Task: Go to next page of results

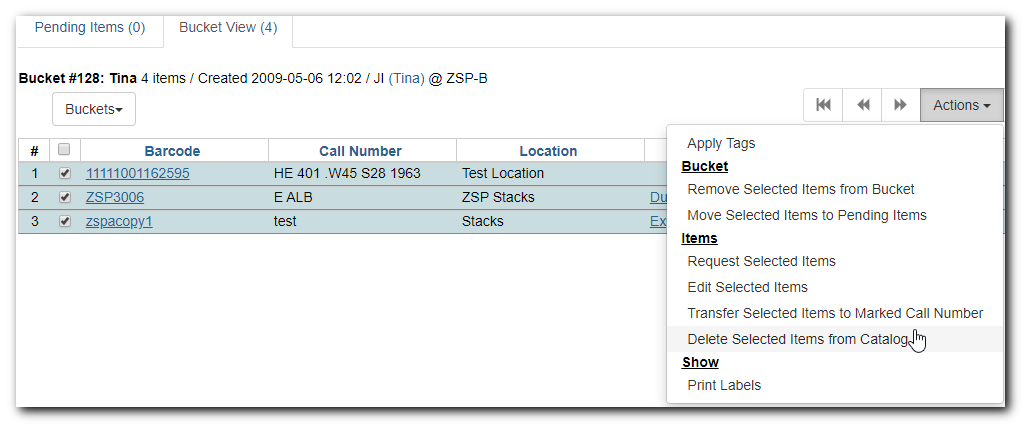Action: pyautogui.click(x=901, y=105)
